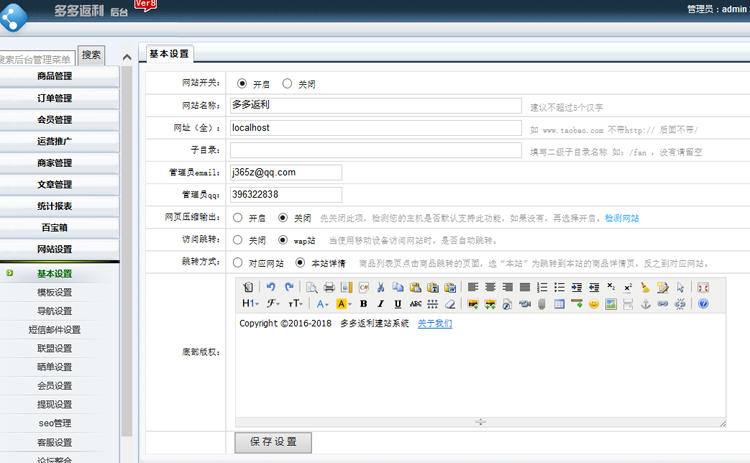The image size is (750, 463).
Task: Select 对应网站 for 跳转方式
Action: [x=238, y=262]
